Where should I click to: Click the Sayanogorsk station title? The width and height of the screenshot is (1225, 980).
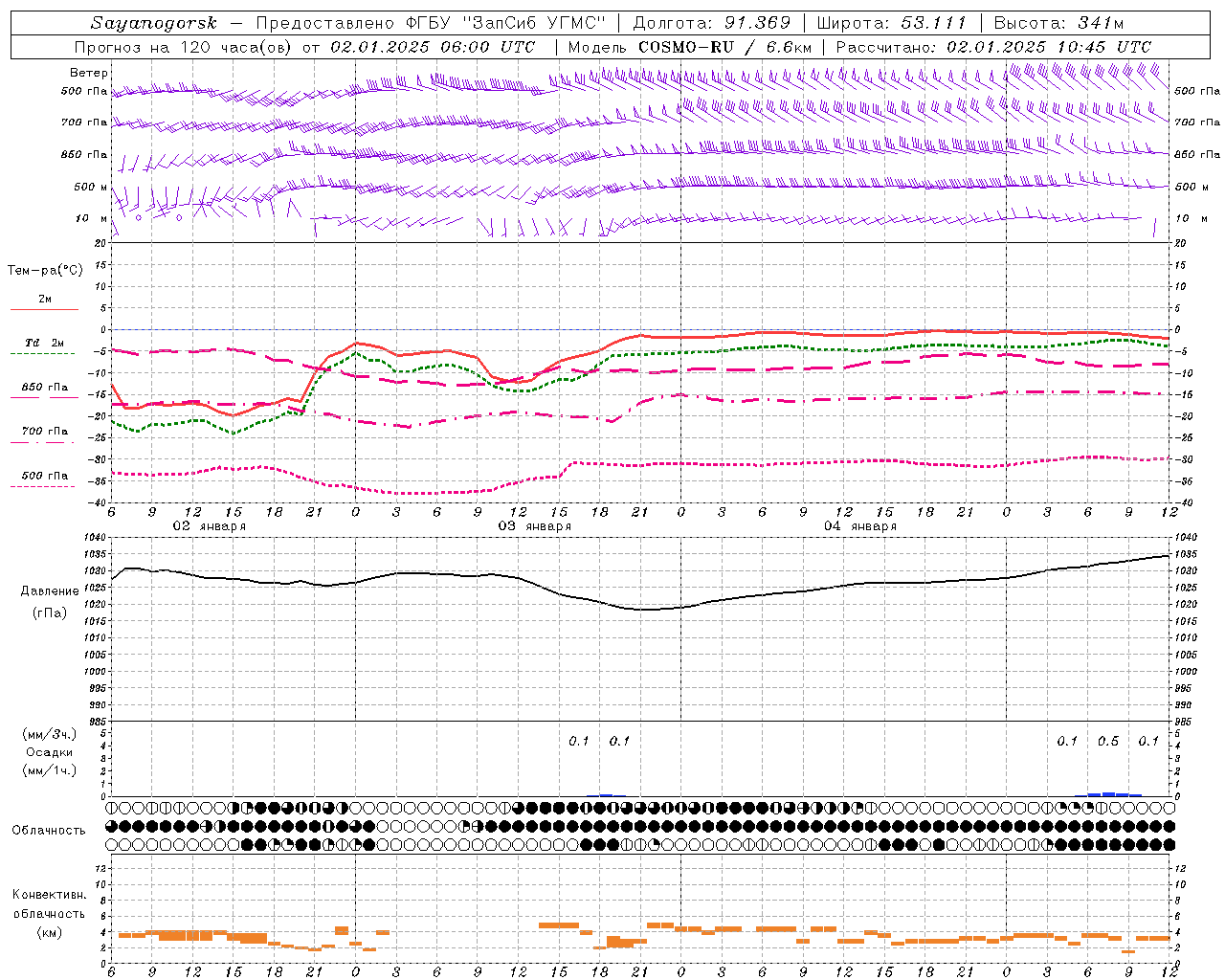[154, 23]
